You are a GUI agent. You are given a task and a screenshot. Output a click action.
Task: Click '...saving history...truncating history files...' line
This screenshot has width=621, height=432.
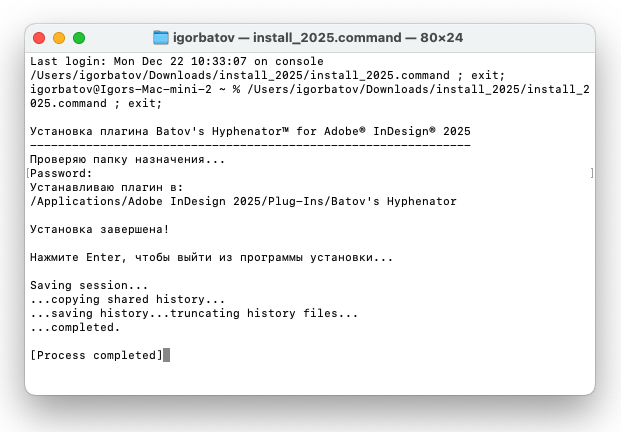click(x=194, y=313)
